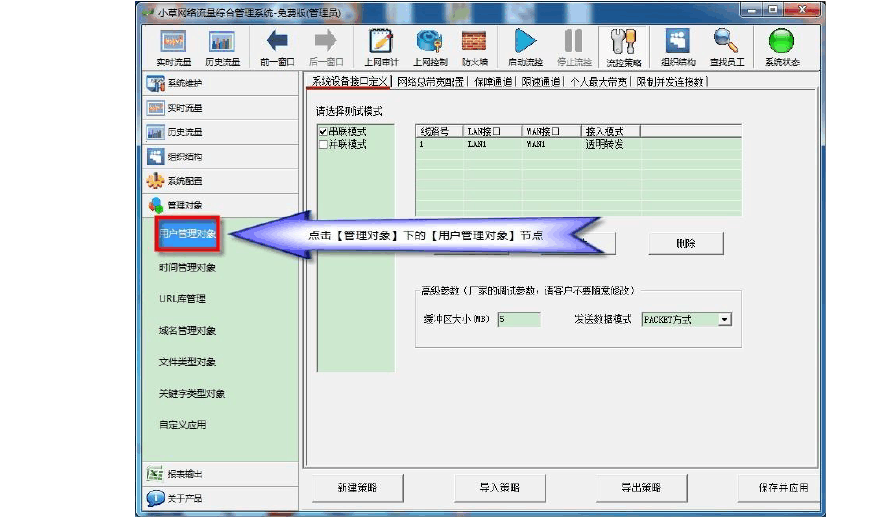This screenshot has width=893, height=517.
Task: Switch to the 网络总带宽配置 tab
Action: point(431,82)
